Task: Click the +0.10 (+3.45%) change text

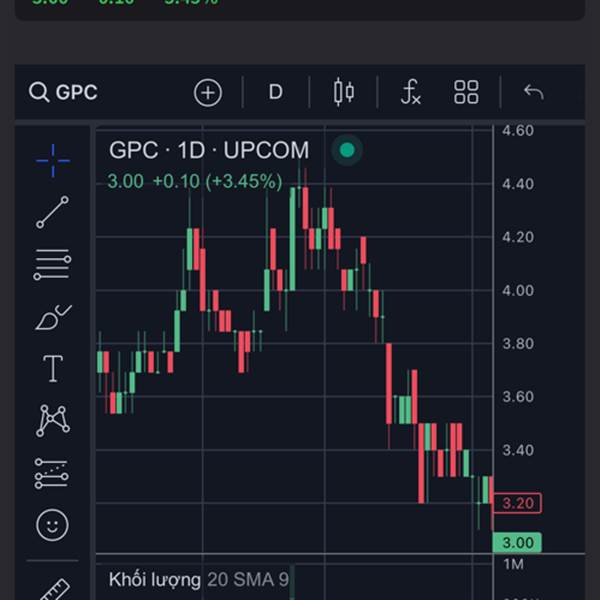Action: point(217,181)
